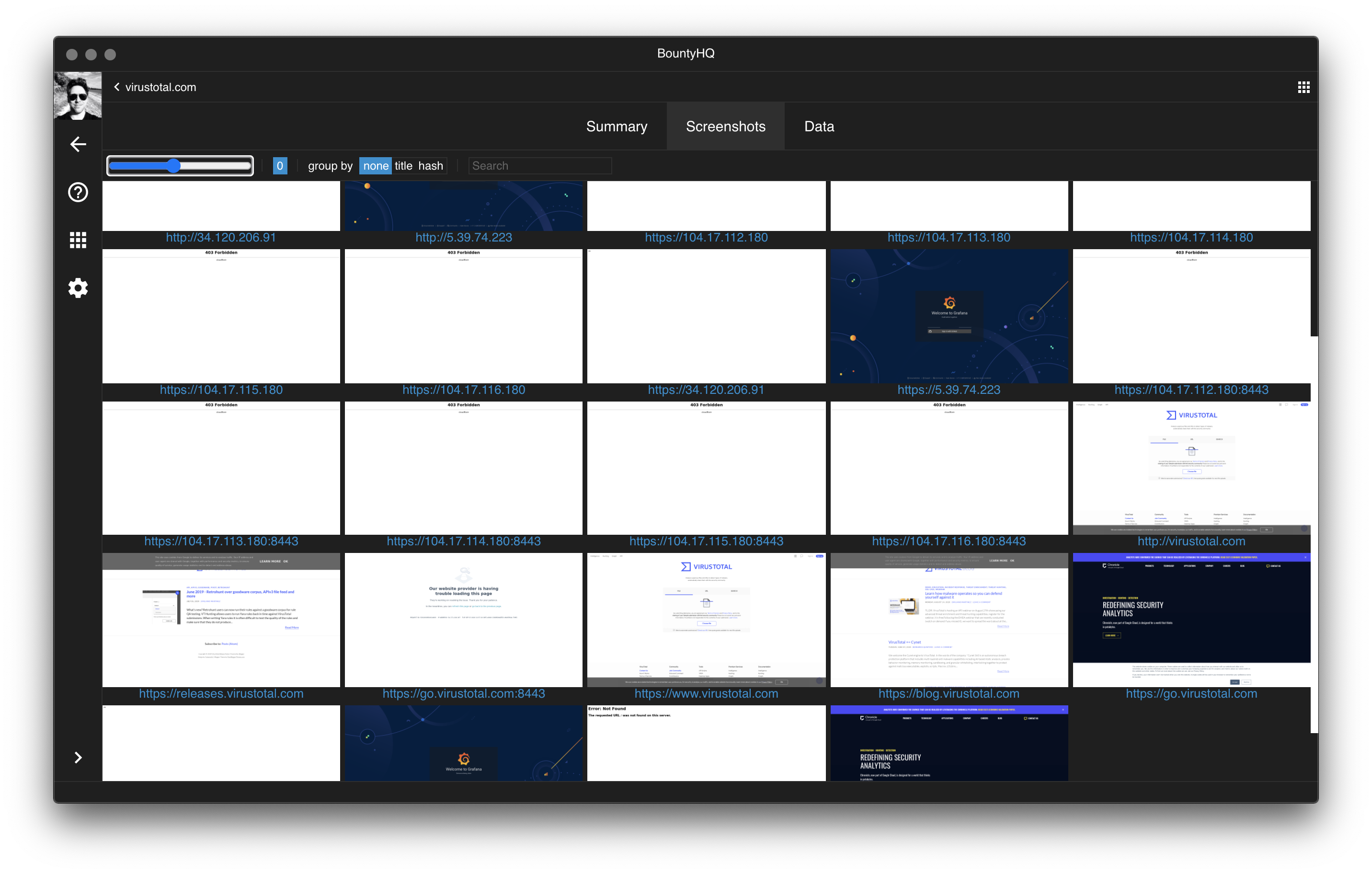Click the https://blog.virustotal.com link
This screenshot has width=1372, height=874.
point(949,693)
